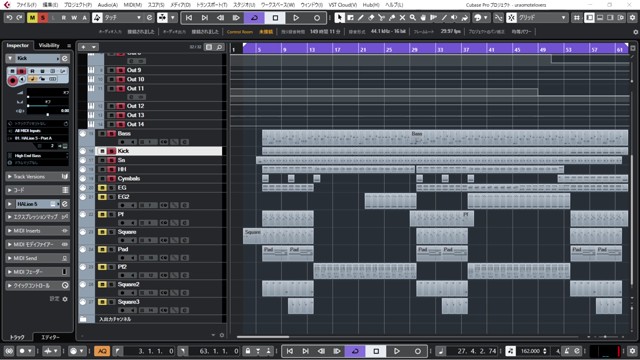The width and height of the screenshot is (640, 360).
Task: Select the Split scissors tool
Action: [x=381, y=18]
